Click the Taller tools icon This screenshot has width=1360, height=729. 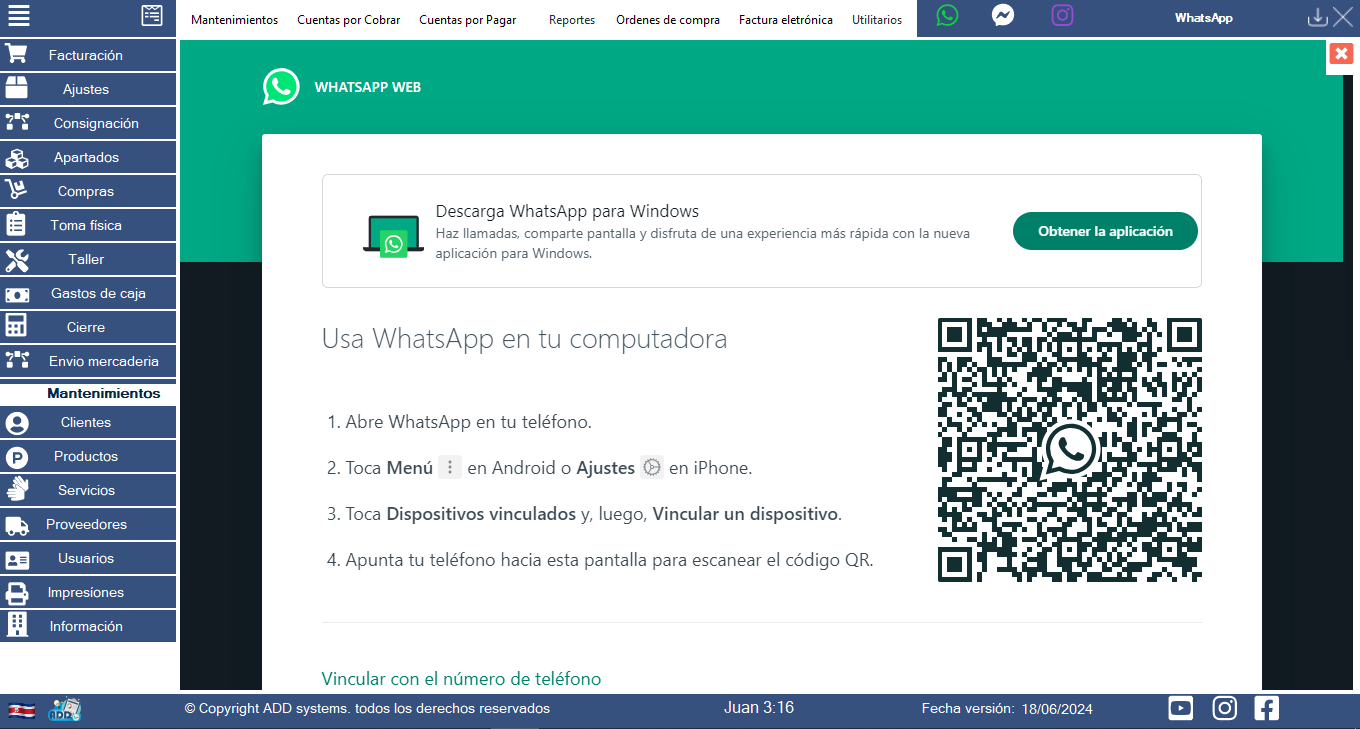17,259
